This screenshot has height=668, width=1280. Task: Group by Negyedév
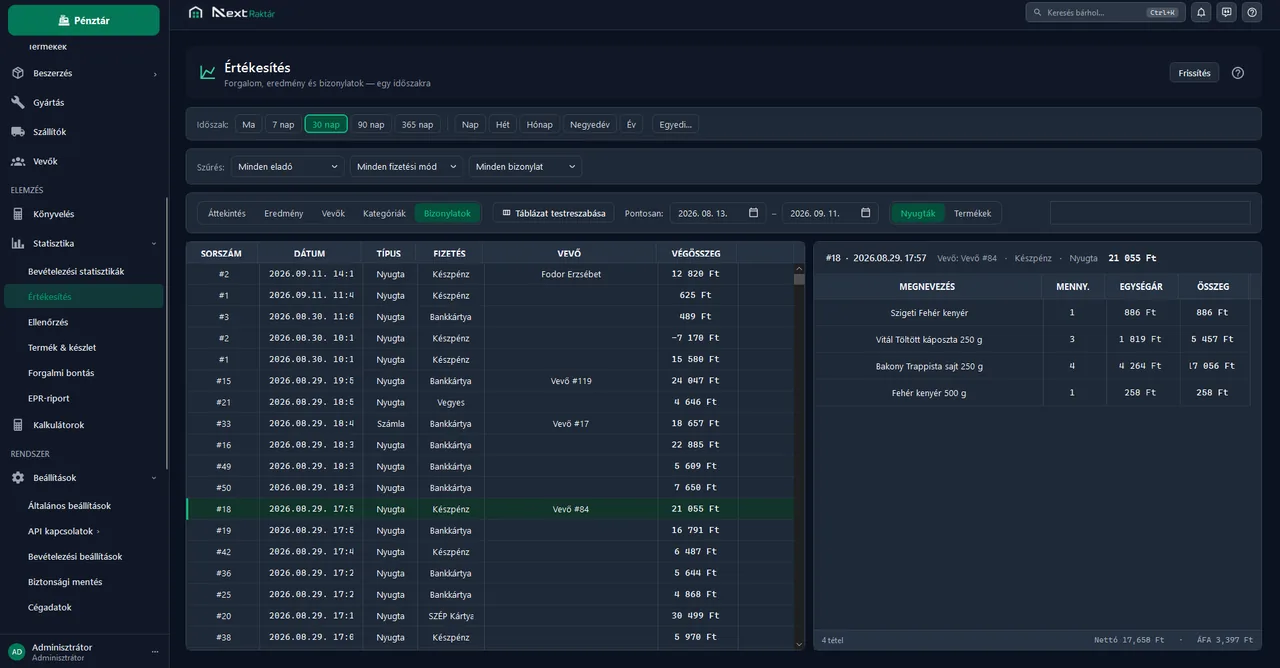590,125
